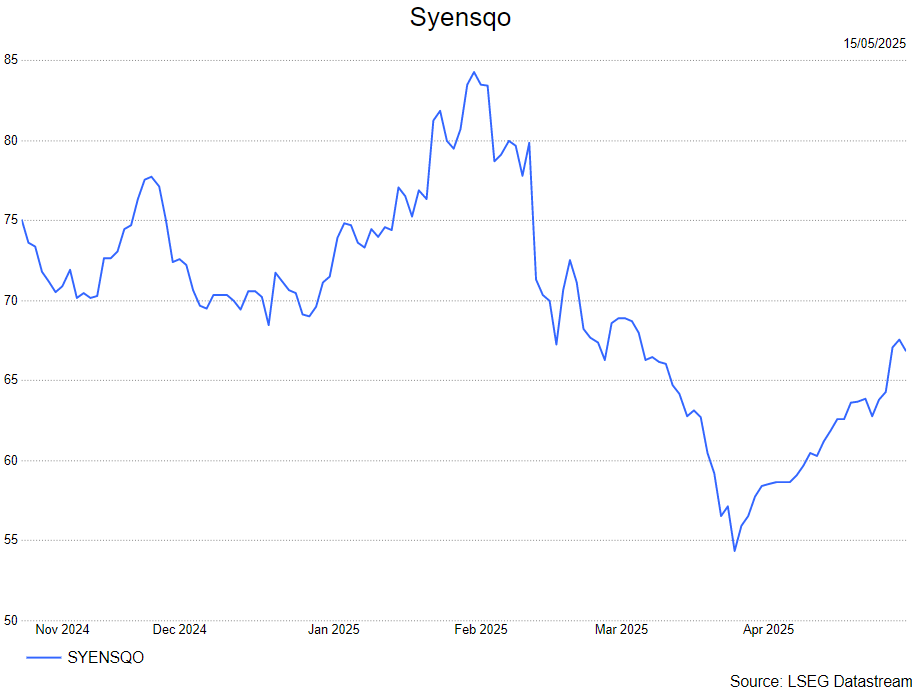The height and width of the screenshot is (690, 912).
Task: Click the Nov 2024 axis label
Action: (x=62, y=629)
